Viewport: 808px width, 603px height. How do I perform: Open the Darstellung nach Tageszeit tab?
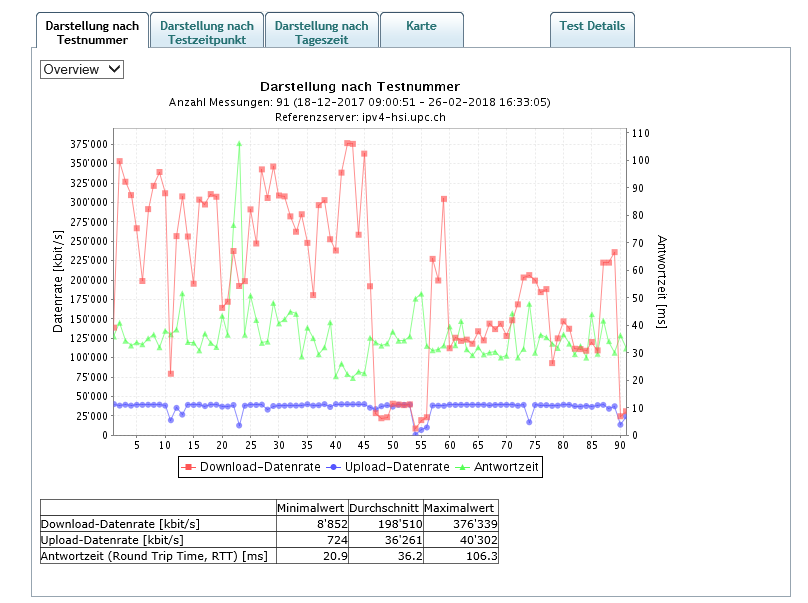(x=321, y=32)
